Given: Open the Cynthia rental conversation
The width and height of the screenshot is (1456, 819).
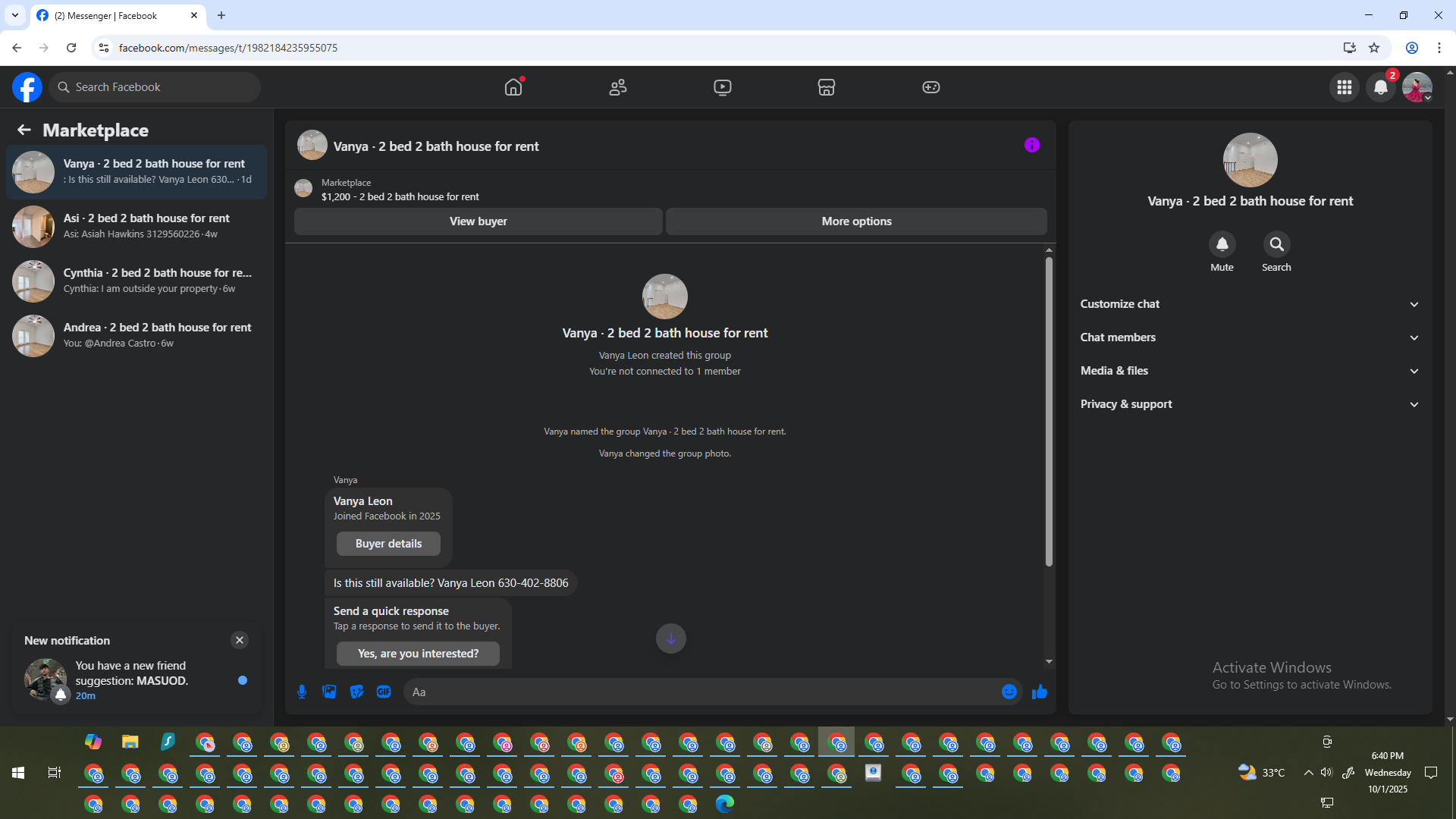Looking at the screenshot, I should (x=136, y=281).
